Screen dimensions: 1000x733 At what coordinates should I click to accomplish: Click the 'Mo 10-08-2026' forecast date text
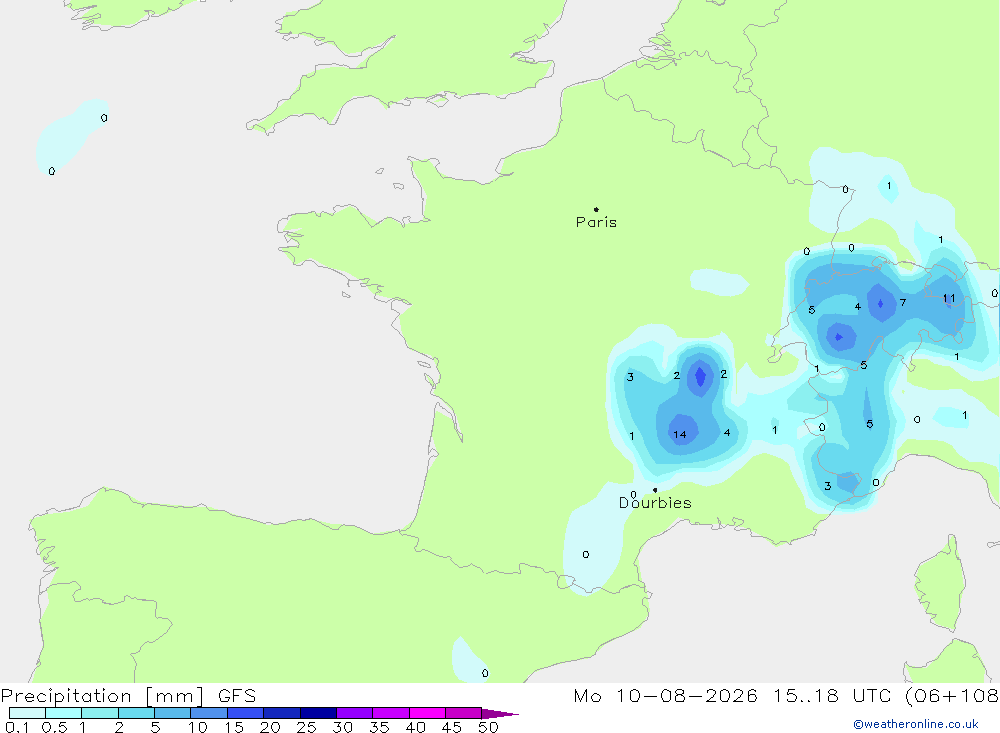point(665,696)
